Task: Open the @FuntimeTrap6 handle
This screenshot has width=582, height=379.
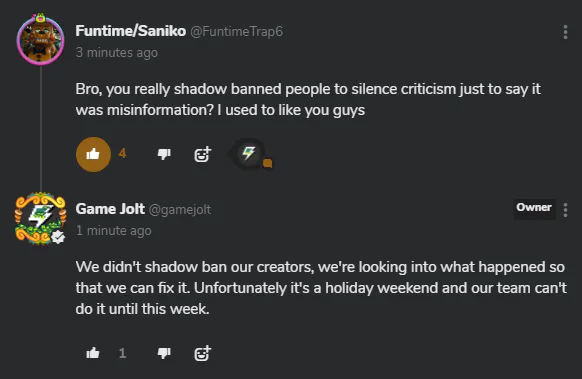Action: tap(237, 32)
